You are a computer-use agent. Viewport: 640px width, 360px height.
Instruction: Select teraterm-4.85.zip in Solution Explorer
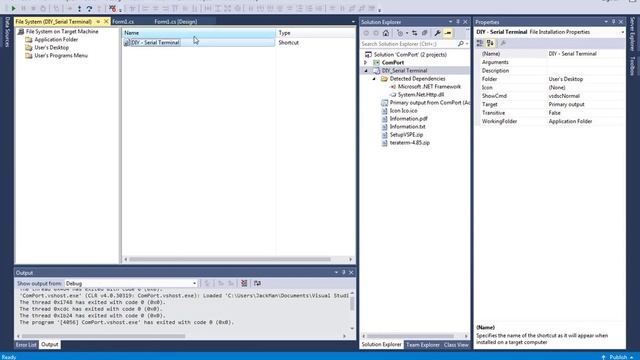(x=409, y=143)
